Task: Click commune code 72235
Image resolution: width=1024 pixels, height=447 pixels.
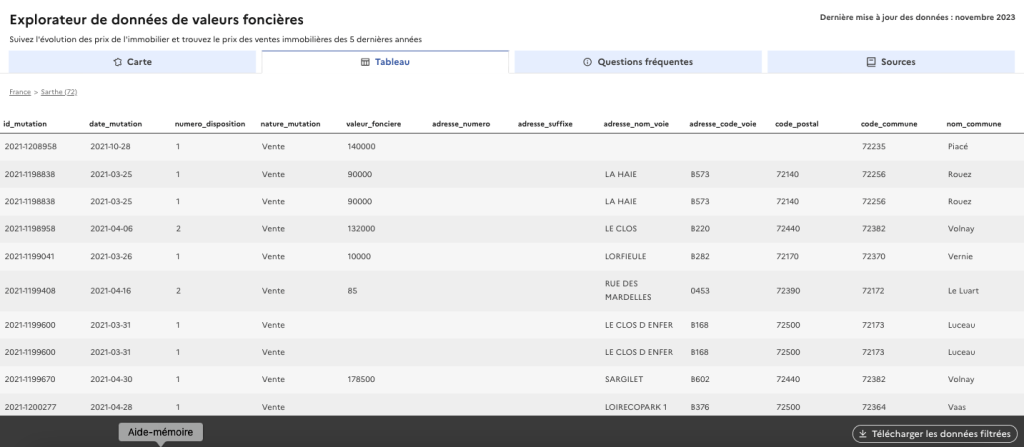Action: (x=874, y=147)
